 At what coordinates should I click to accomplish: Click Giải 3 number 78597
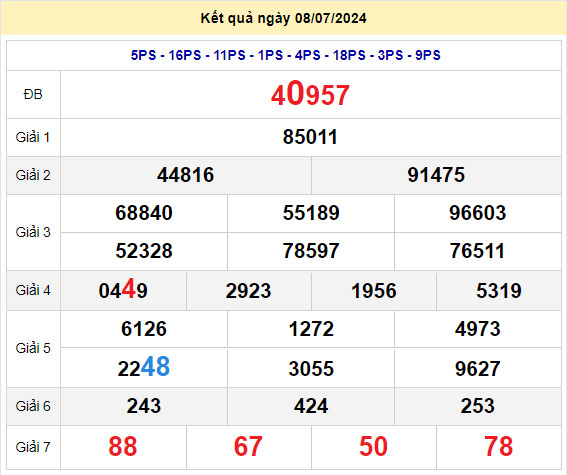(x=311, y=251)
